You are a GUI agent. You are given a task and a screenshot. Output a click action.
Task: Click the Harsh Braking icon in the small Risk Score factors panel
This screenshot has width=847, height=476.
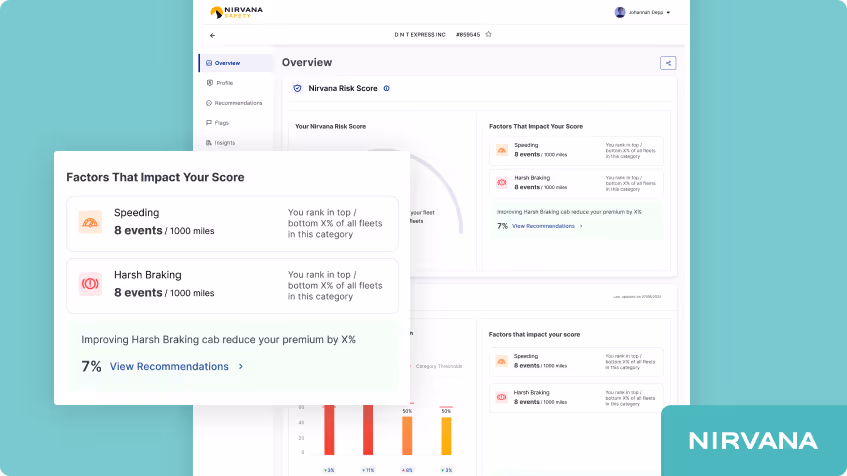(502, 183)
